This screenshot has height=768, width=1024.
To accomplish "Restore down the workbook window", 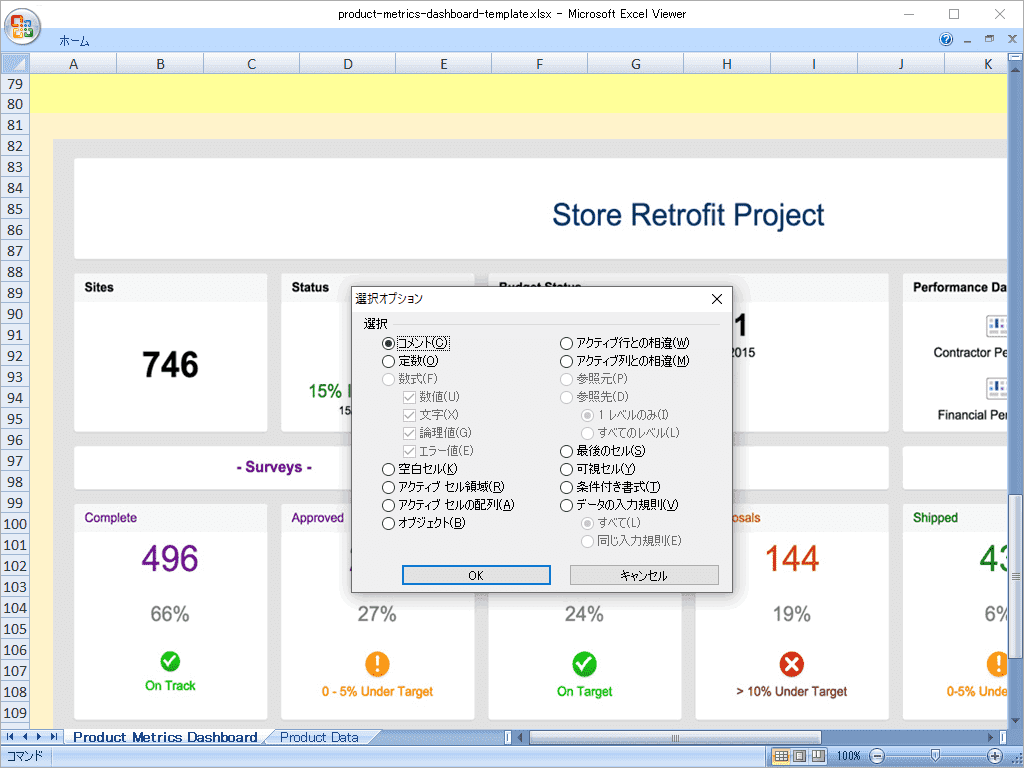I will click(x=989, y=39).
